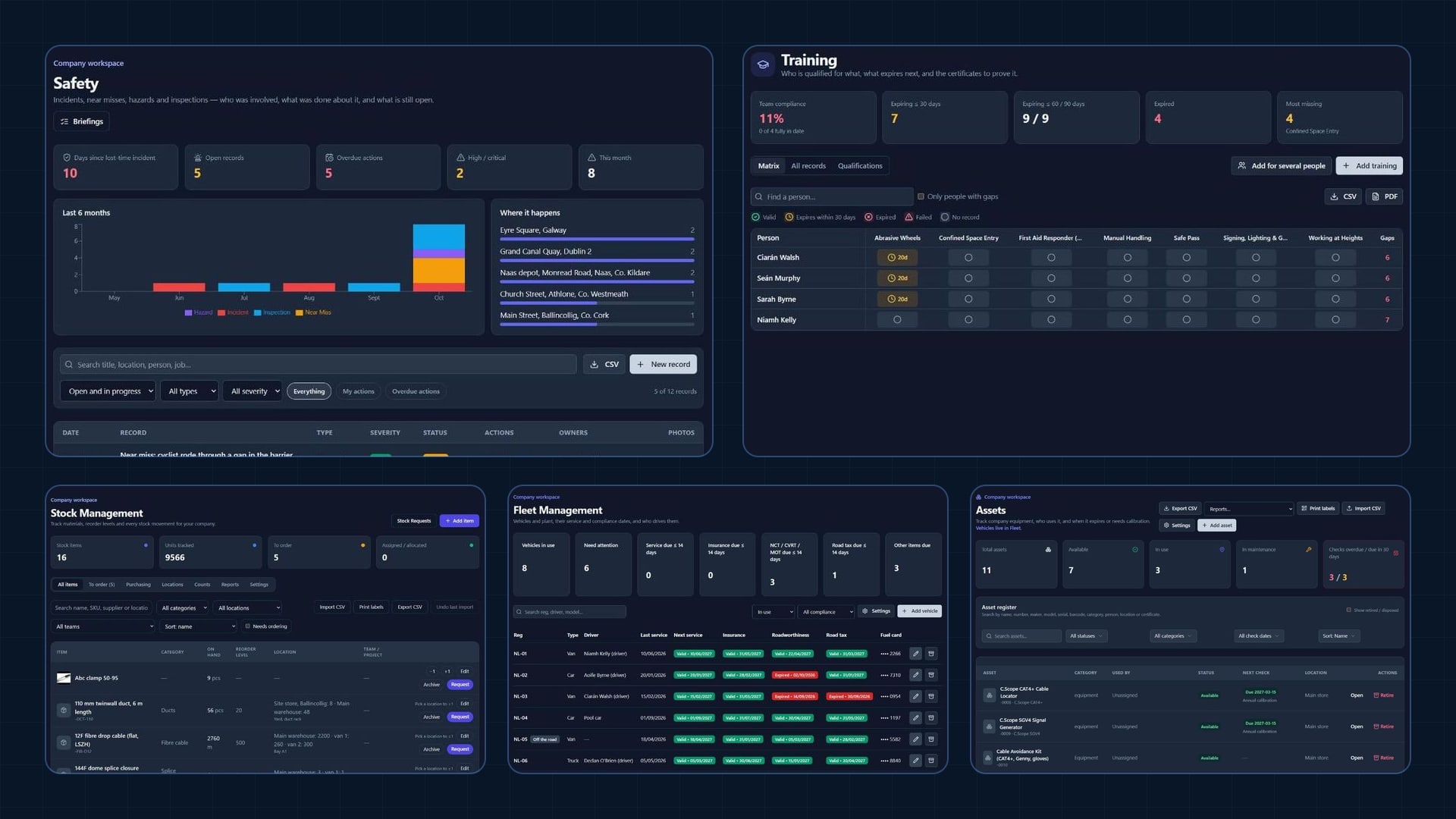Click the Working at Heights circle for Sarah Byrne

[1335, 300]
